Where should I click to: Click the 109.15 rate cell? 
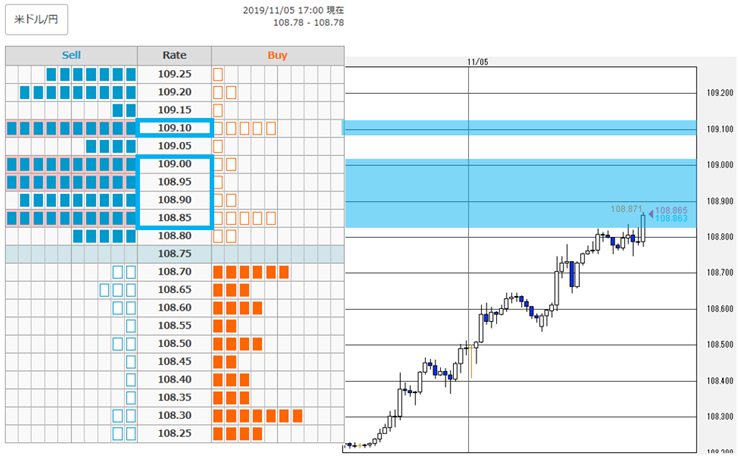(175, 110)
